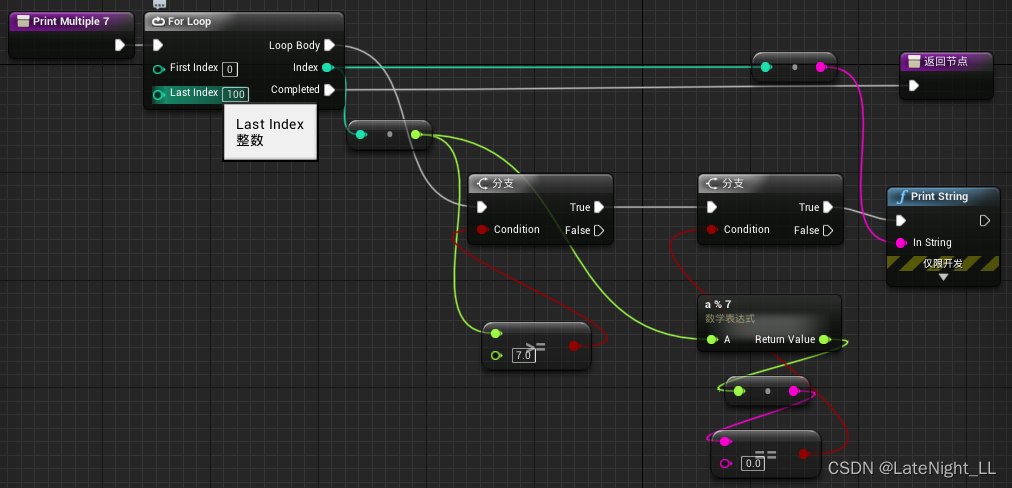Click the Print Multiple 7 exec output pin
The image size is (1012, 488).
click(x=119, y=45)
